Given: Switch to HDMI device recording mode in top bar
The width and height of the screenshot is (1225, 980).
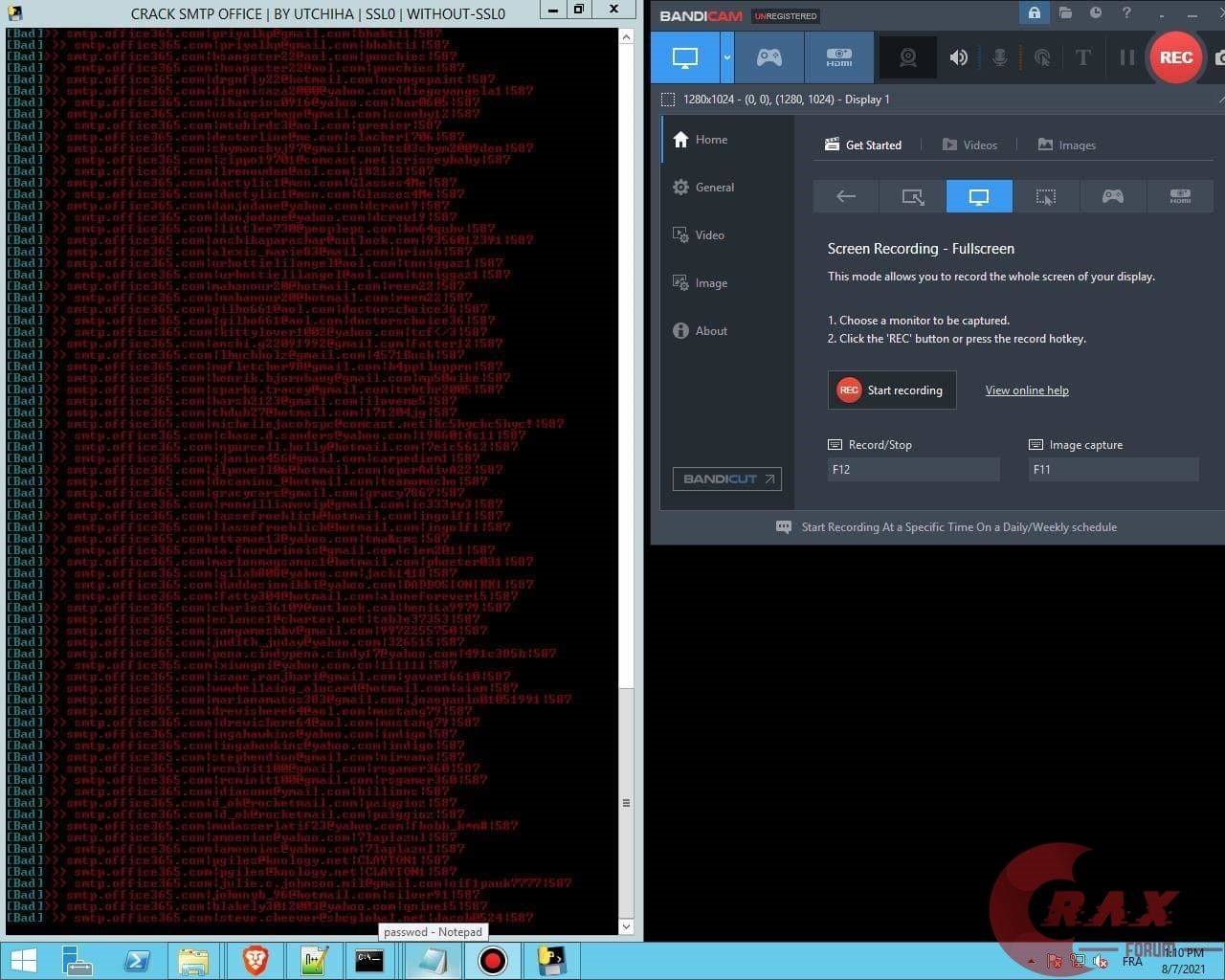Looking at the screenshot, I should click(839, 57).
